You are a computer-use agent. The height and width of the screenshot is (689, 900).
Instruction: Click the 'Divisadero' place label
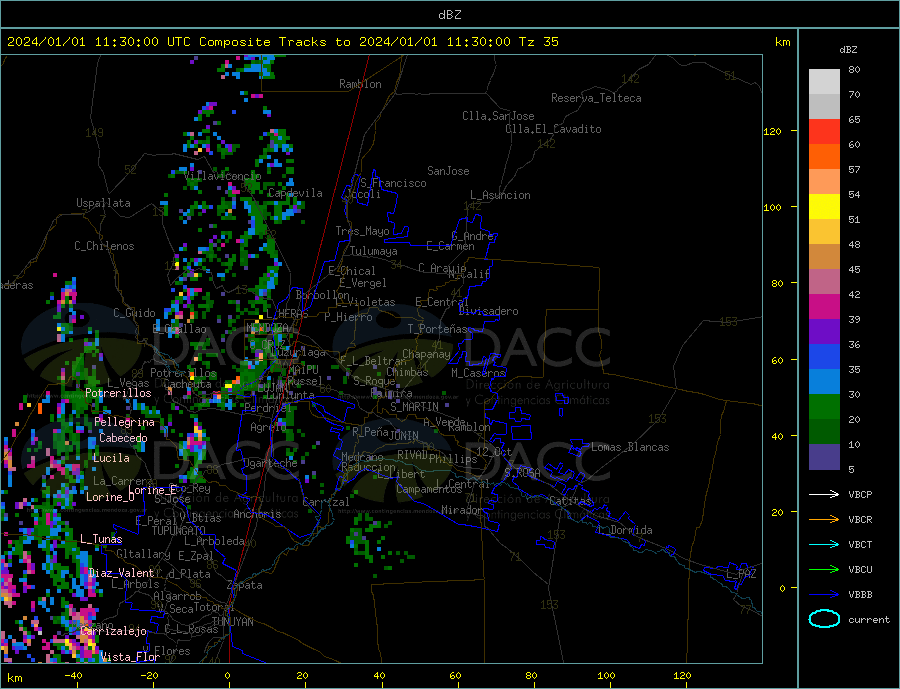[x=488, y=311]
